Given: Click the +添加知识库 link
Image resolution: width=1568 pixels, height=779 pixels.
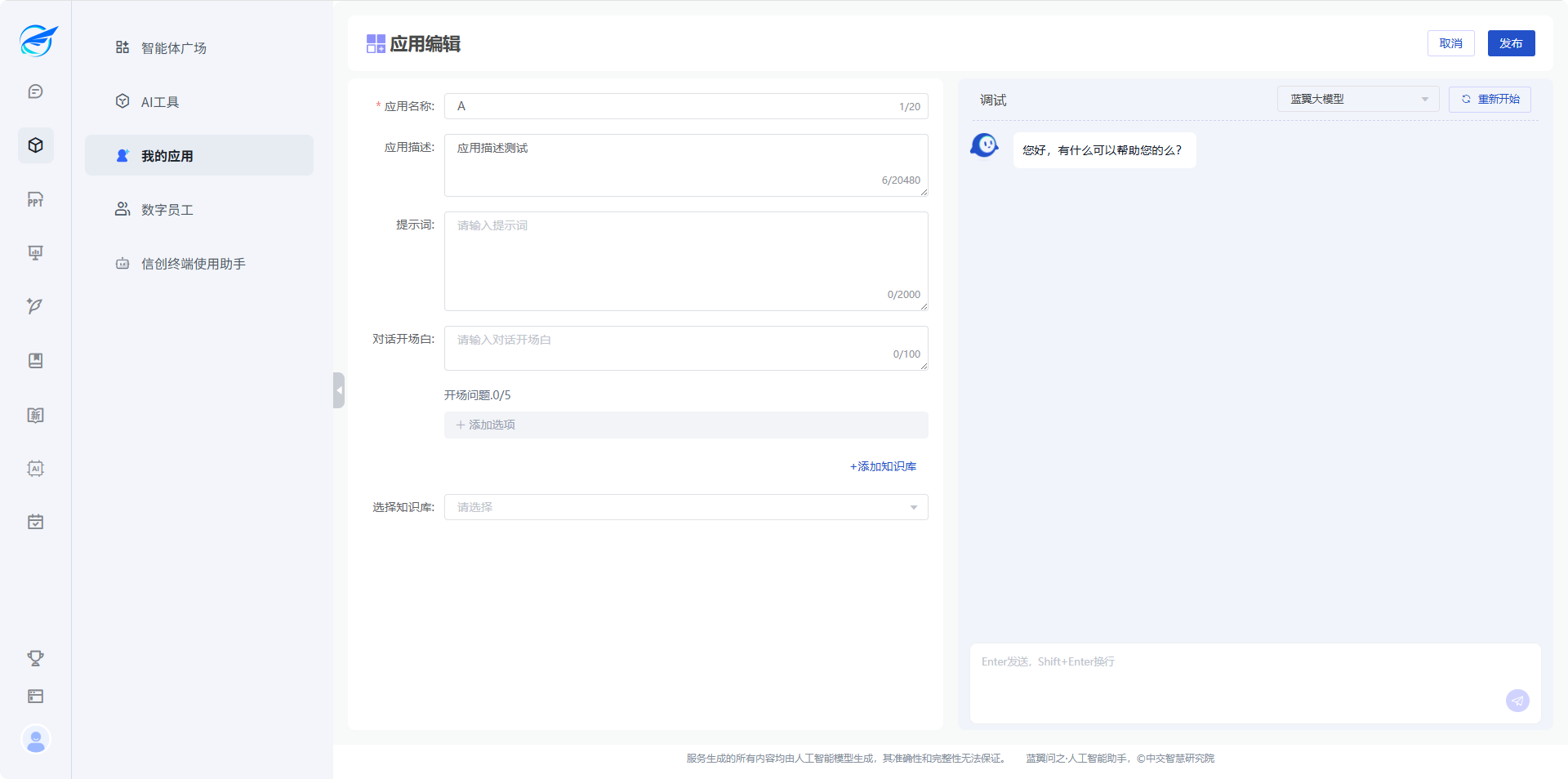Looking at the screenshot, I should (x=883, y=466).
